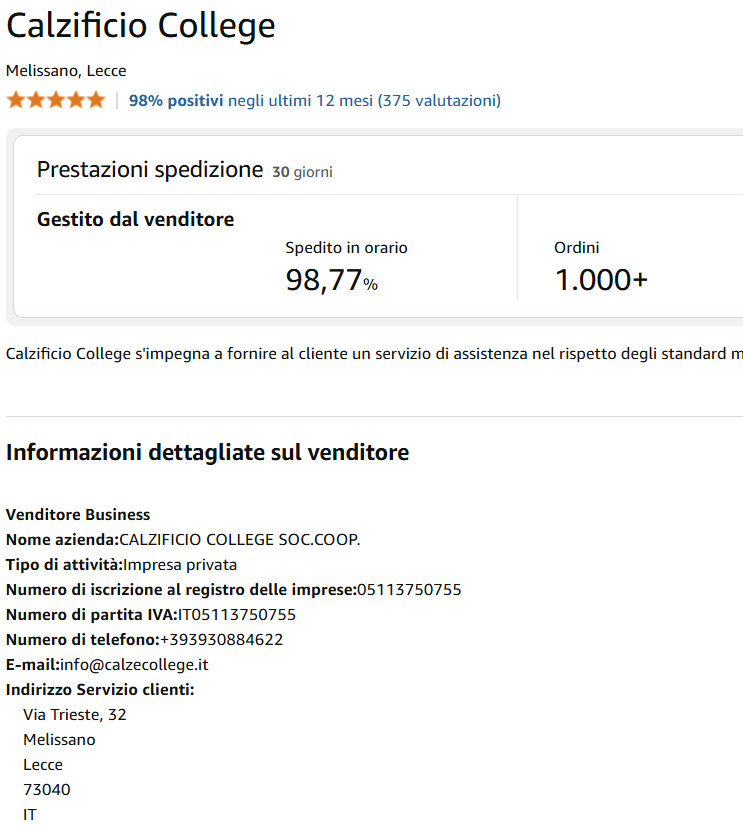Click the Gestito dal venditore label
Viewport: 743px width, 827px height.
pos(135,219)
